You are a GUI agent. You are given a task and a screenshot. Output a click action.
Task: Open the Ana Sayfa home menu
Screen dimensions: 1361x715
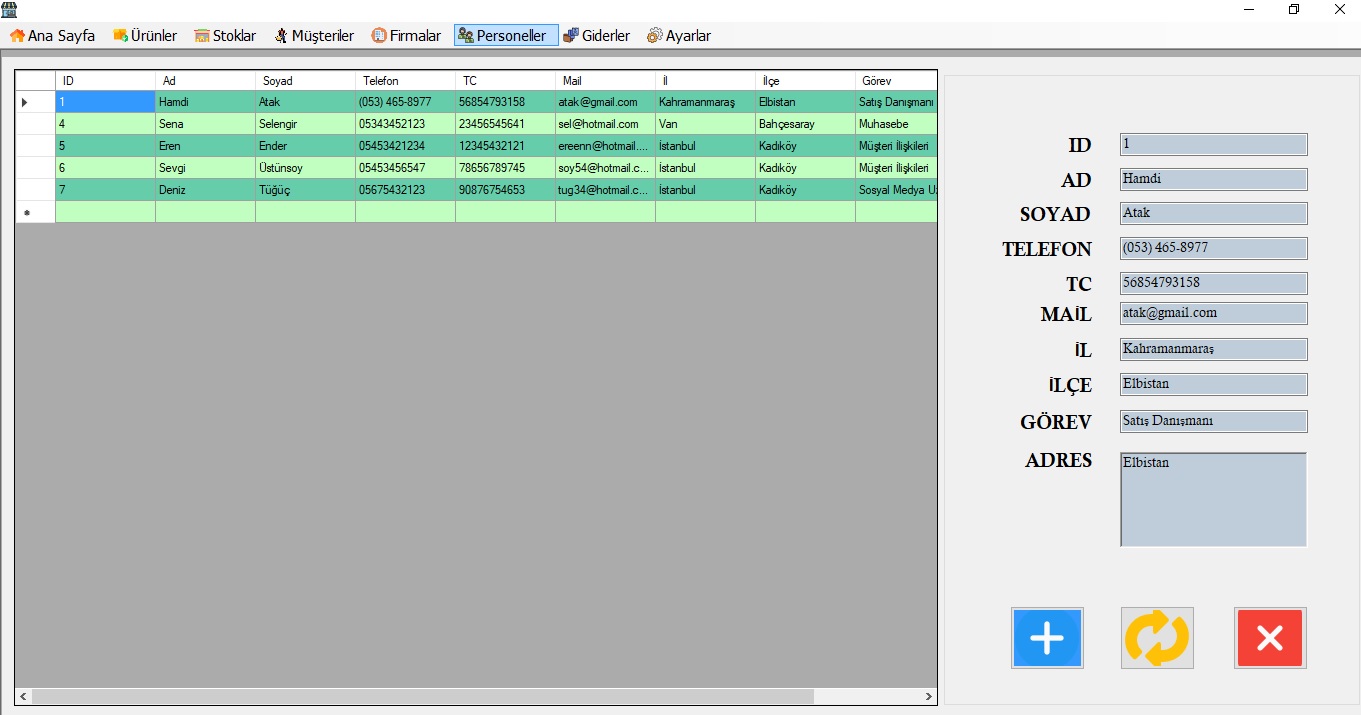[x=53, y=35]
